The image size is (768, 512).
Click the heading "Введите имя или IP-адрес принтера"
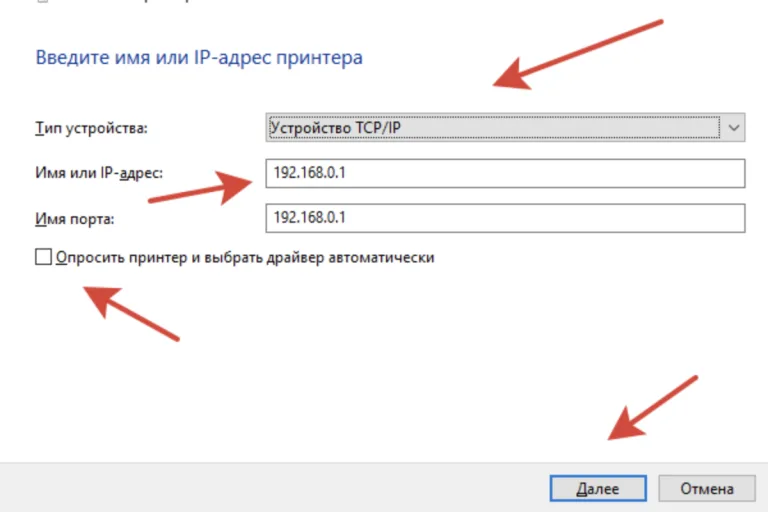point(199,58)
